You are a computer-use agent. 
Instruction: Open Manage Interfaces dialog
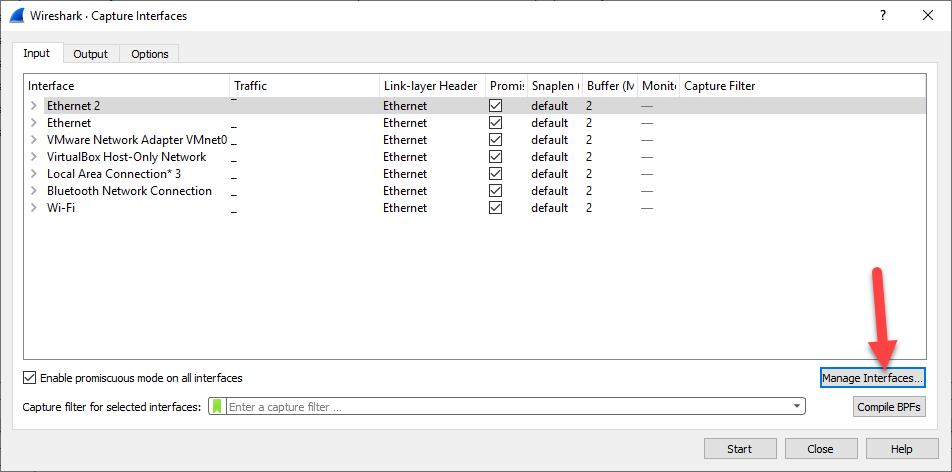872,378
